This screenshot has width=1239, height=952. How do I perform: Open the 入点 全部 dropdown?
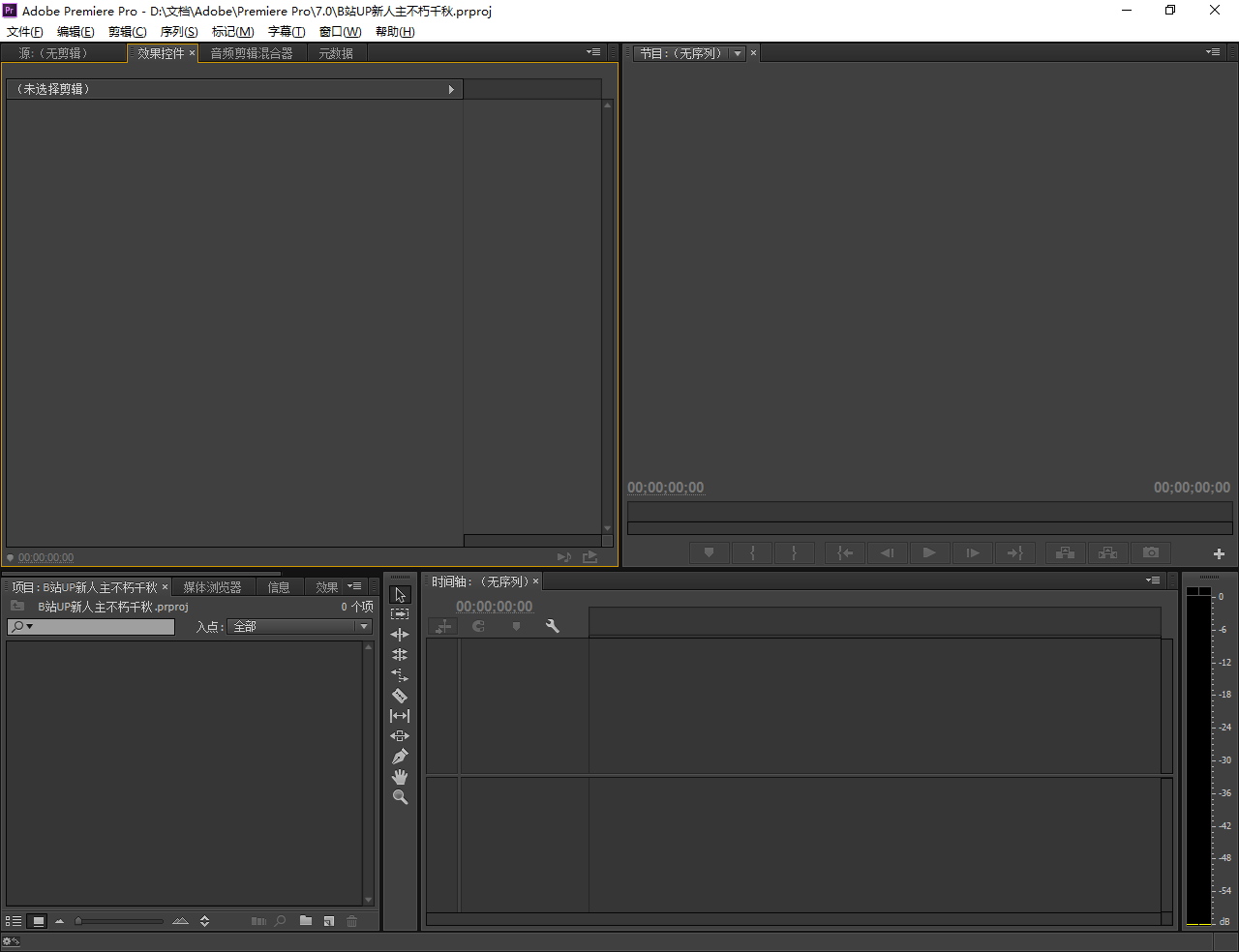(x=299, y=627)
